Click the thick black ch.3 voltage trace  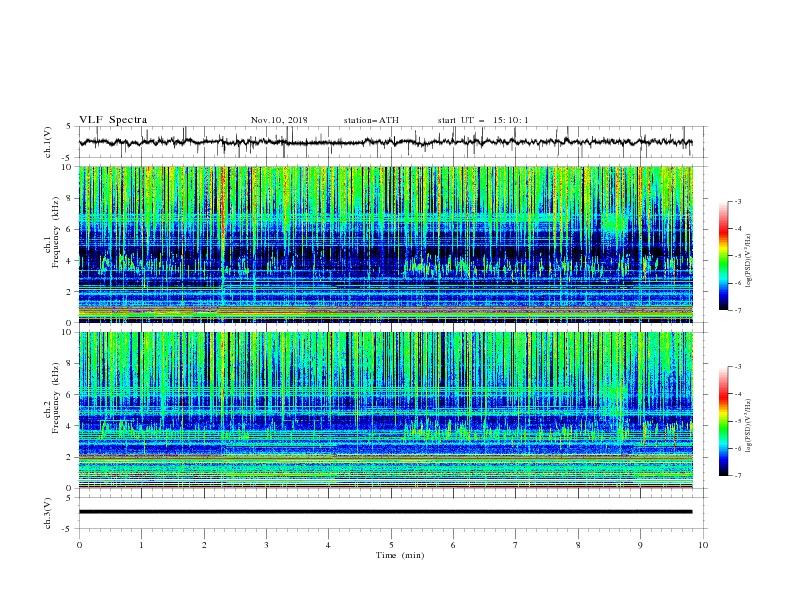[x=385, y=512]
